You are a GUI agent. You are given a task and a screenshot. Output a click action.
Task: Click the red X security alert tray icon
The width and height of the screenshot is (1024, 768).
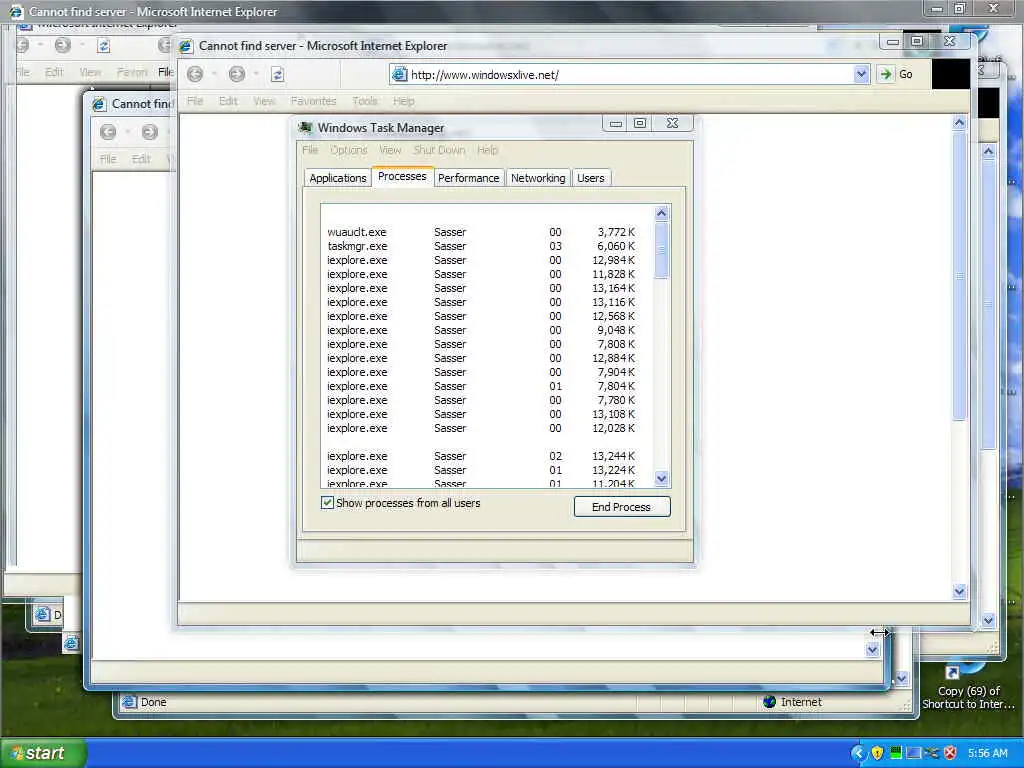[x=950, y=753]
